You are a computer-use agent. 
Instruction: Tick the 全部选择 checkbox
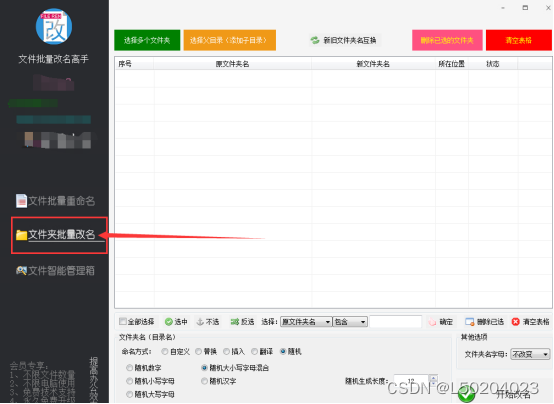pyautogui.click(x=123, y=321)
